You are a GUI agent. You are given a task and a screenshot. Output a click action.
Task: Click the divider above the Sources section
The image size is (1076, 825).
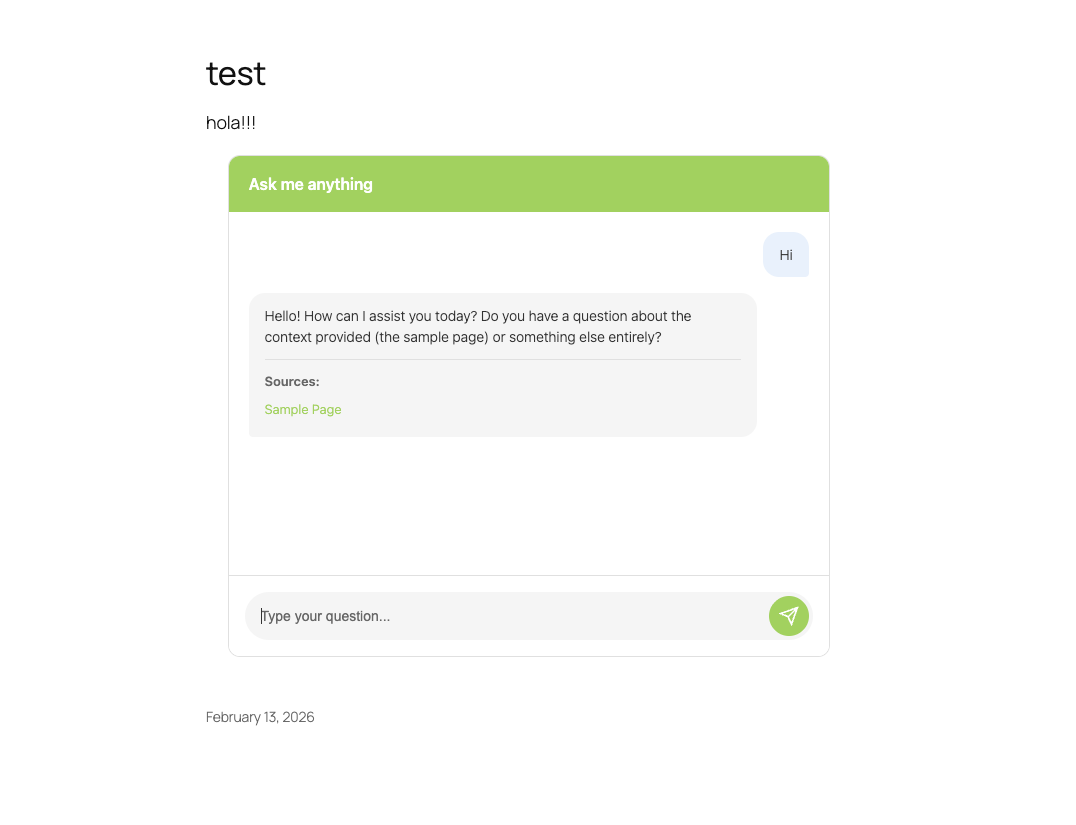pos(502,360)
